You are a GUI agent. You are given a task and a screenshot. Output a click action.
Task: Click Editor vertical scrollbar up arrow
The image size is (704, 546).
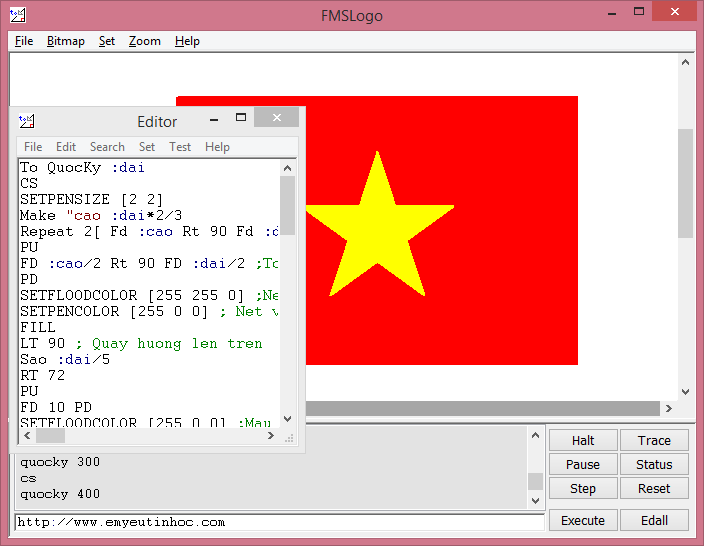click(x=287, y=168)
